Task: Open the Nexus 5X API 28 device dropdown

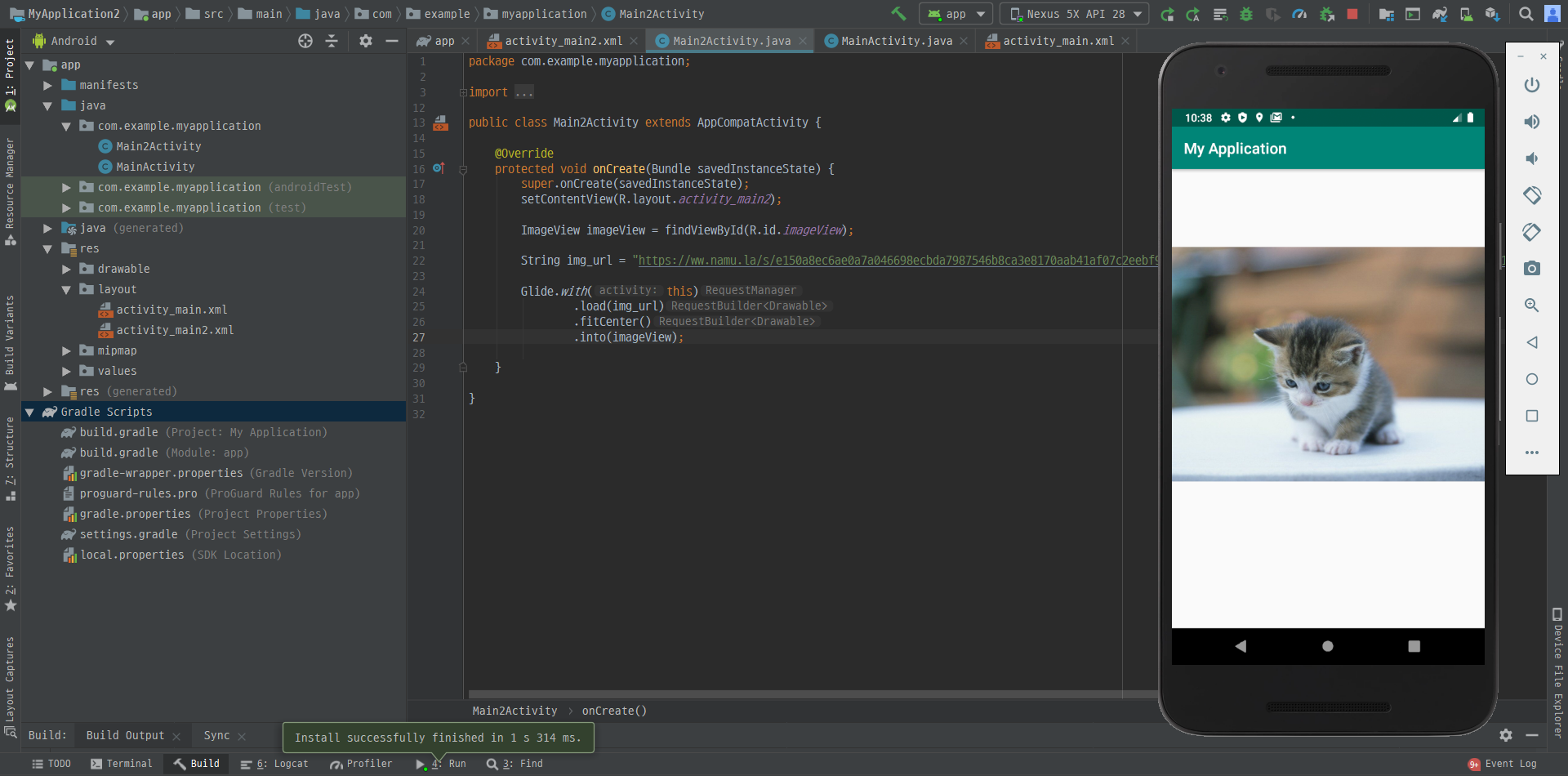Action: pos(1075,14)
